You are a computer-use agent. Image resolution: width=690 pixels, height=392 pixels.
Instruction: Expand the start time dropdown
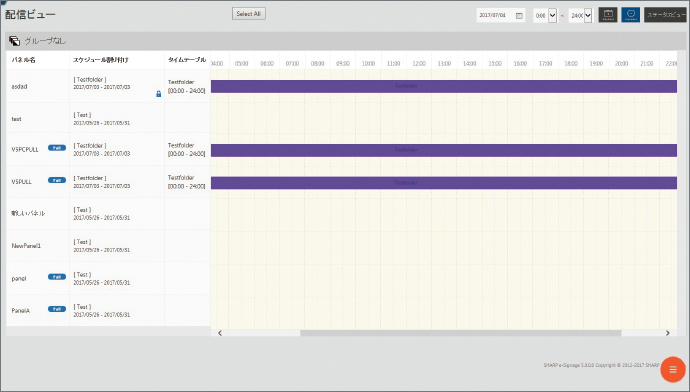pos(552,15)
